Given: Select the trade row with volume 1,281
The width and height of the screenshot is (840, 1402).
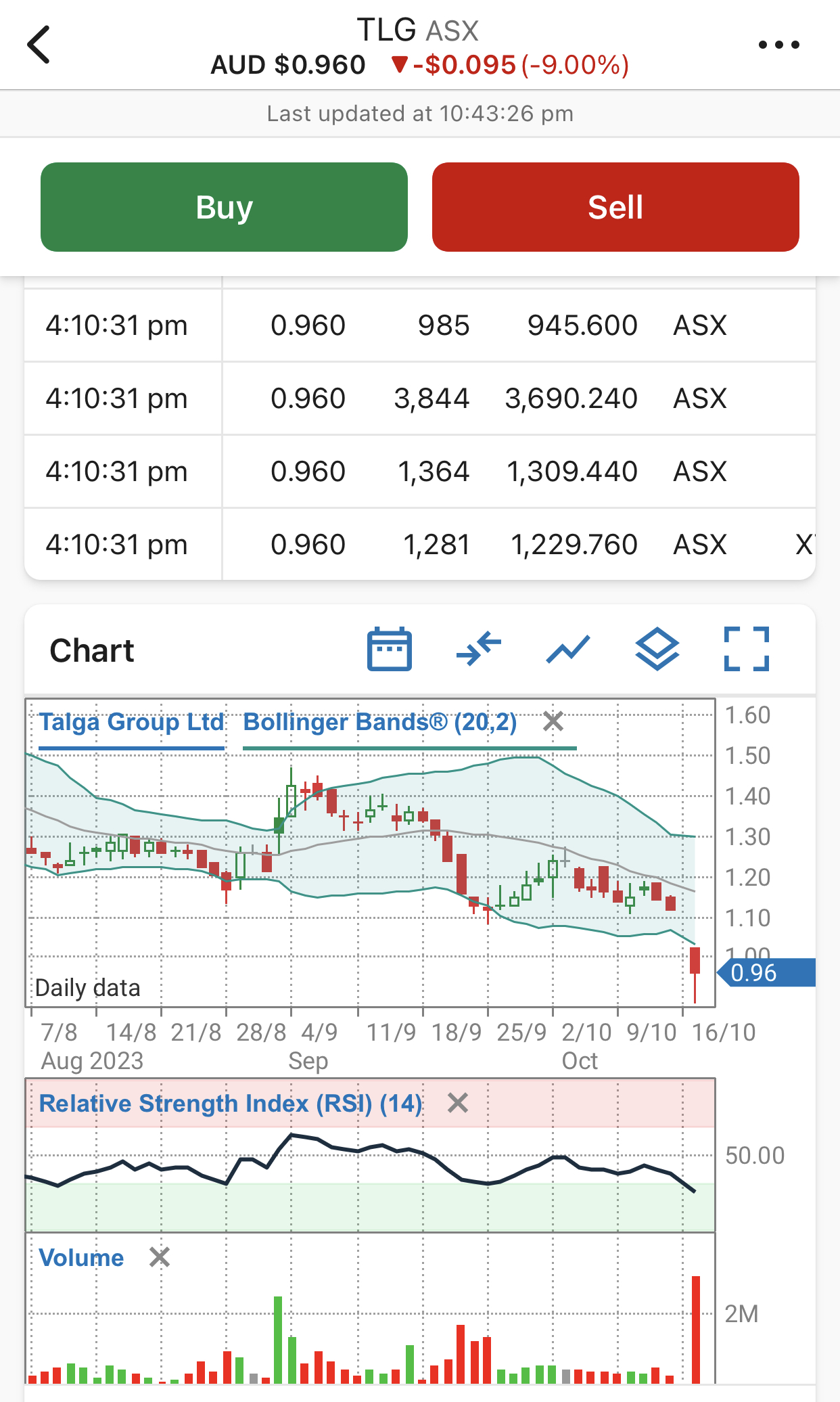Looking at the screenshot, I should [x=420, y=545].
